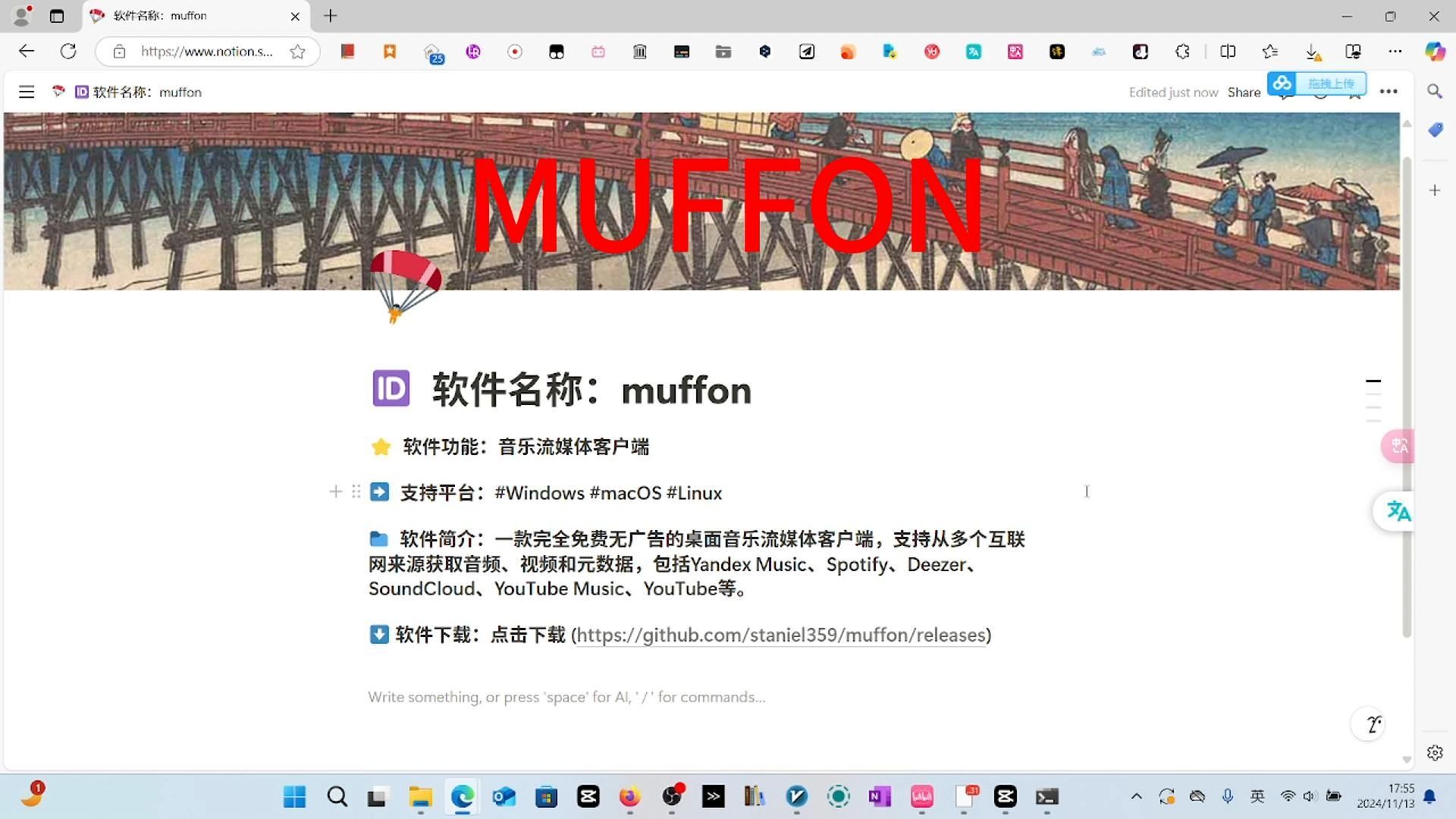Click the site info lock icon
The width and height of the screenshot is (1456, 819).
click(x=119, y=52)
